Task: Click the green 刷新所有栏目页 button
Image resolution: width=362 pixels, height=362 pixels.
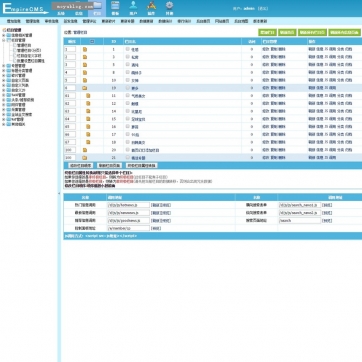Action: 312,32
